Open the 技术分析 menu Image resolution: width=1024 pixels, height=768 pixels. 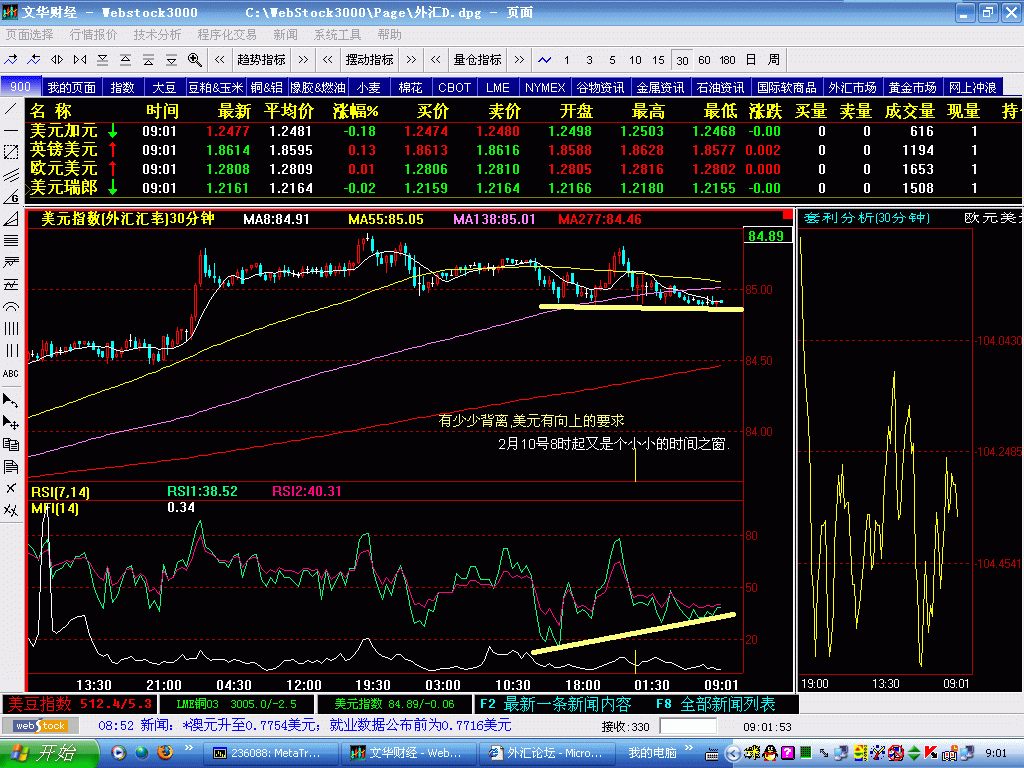tap(157, 34)
